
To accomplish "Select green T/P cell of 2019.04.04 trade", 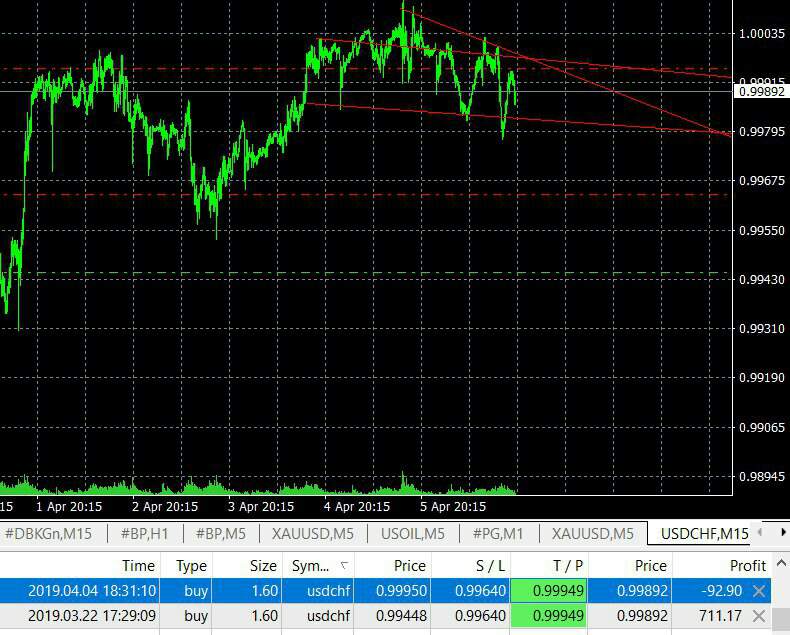I will point(548,592).
